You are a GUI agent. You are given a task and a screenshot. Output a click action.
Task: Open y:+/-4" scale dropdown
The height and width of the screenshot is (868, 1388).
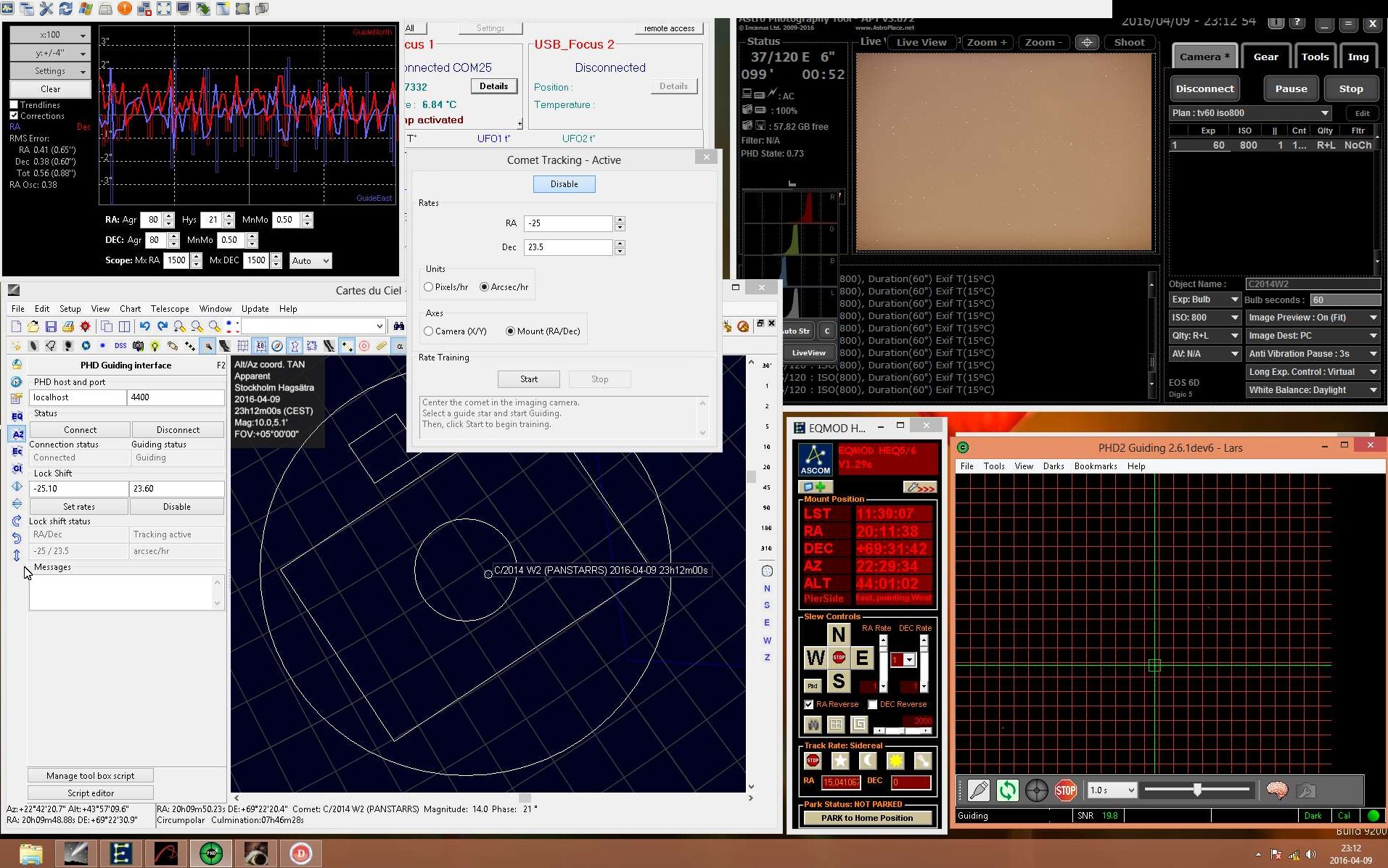(x=50, y=53)
